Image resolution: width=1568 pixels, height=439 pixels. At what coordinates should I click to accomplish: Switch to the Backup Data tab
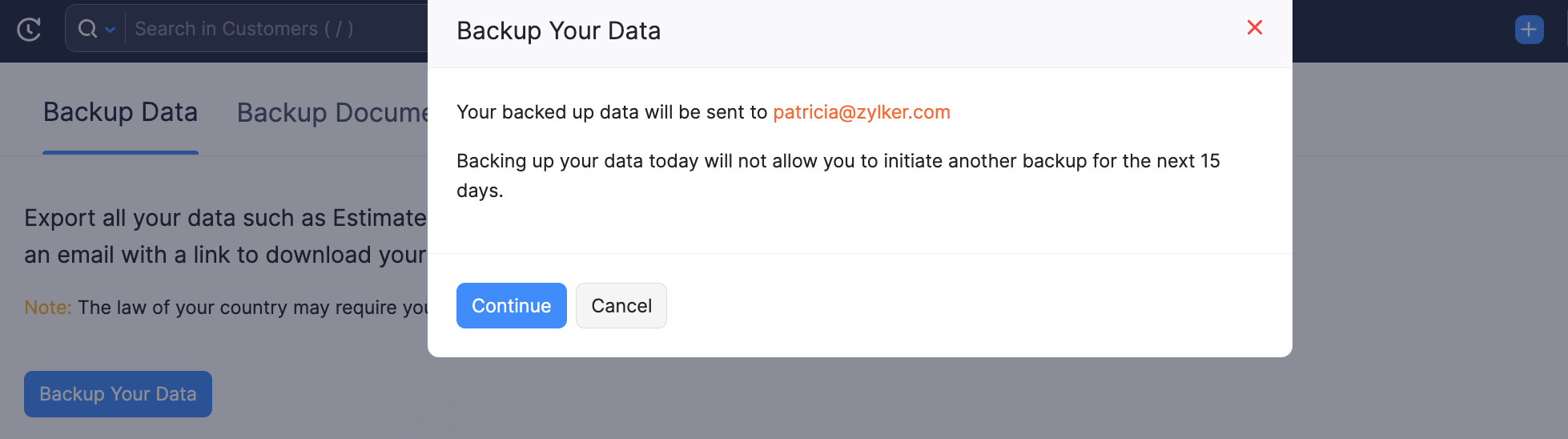[120, 112]
